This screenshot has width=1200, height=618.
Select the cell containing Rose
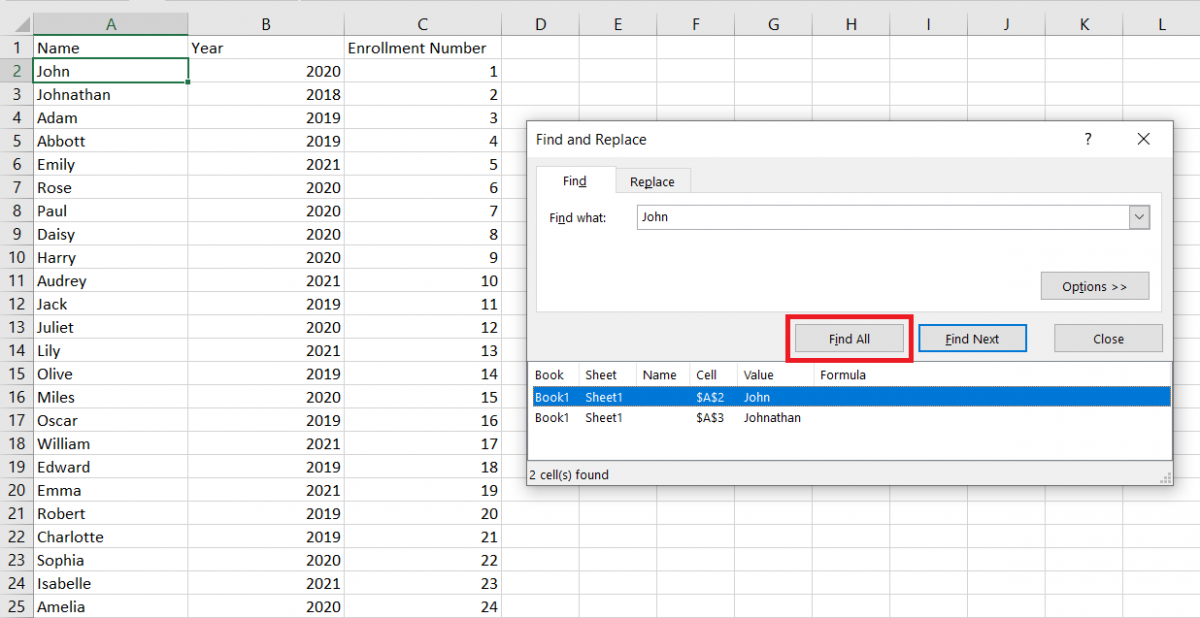111,188
